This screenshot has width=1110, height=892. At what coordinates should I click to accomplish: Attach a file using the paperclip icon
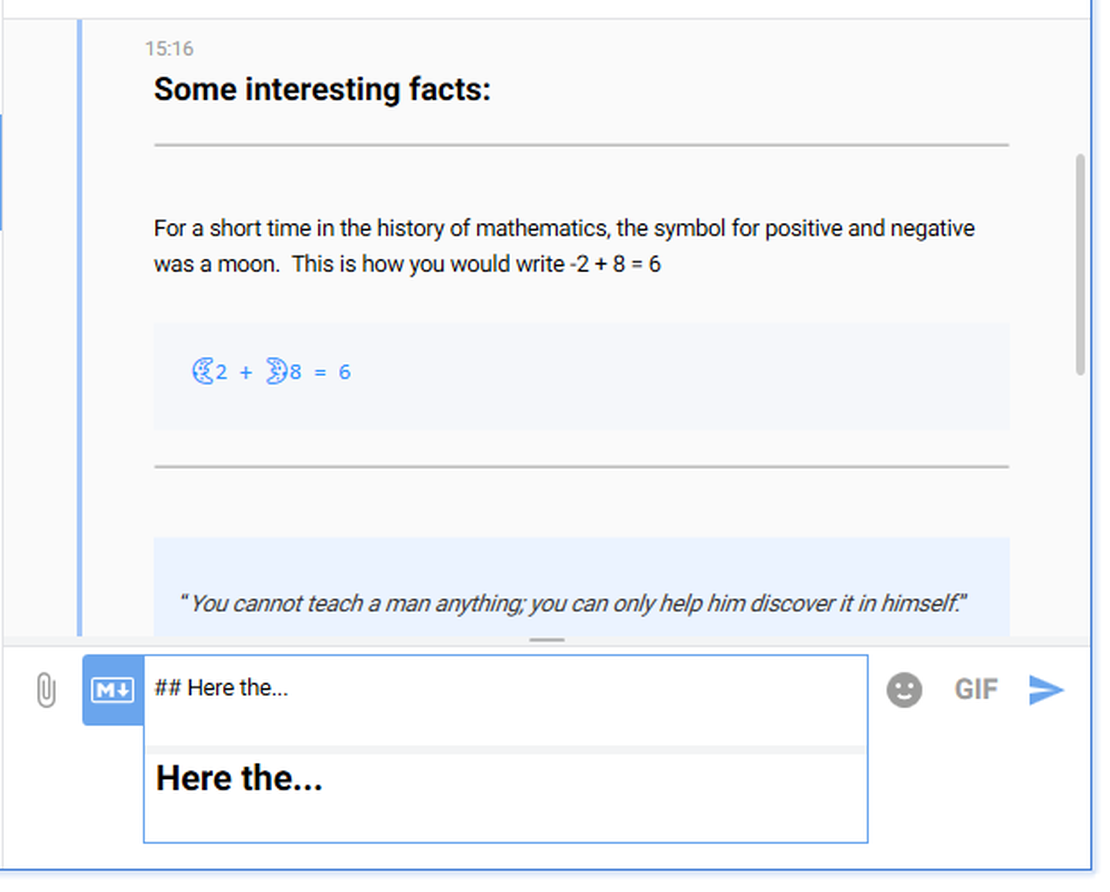pos(45,690)
